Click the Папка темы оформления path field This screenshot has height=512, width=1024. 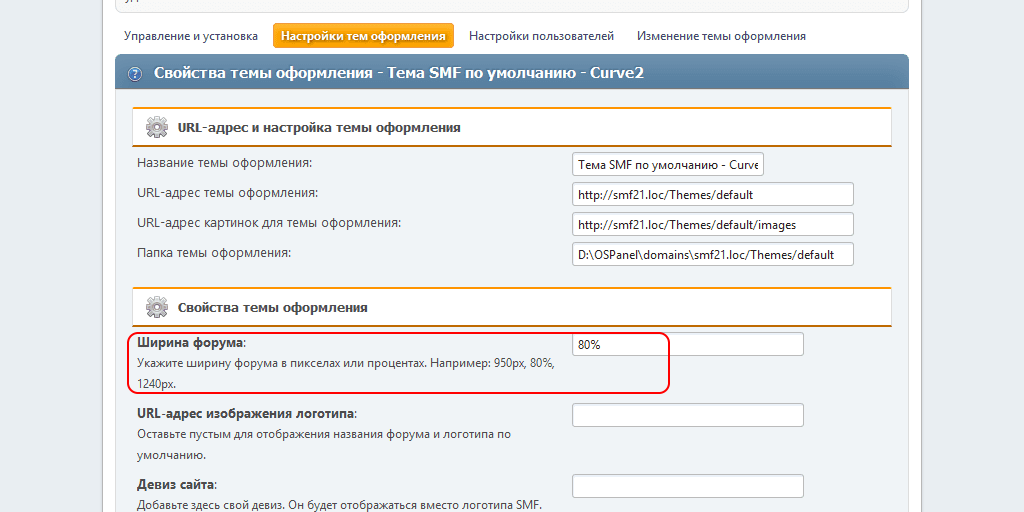tap(713, 254)
